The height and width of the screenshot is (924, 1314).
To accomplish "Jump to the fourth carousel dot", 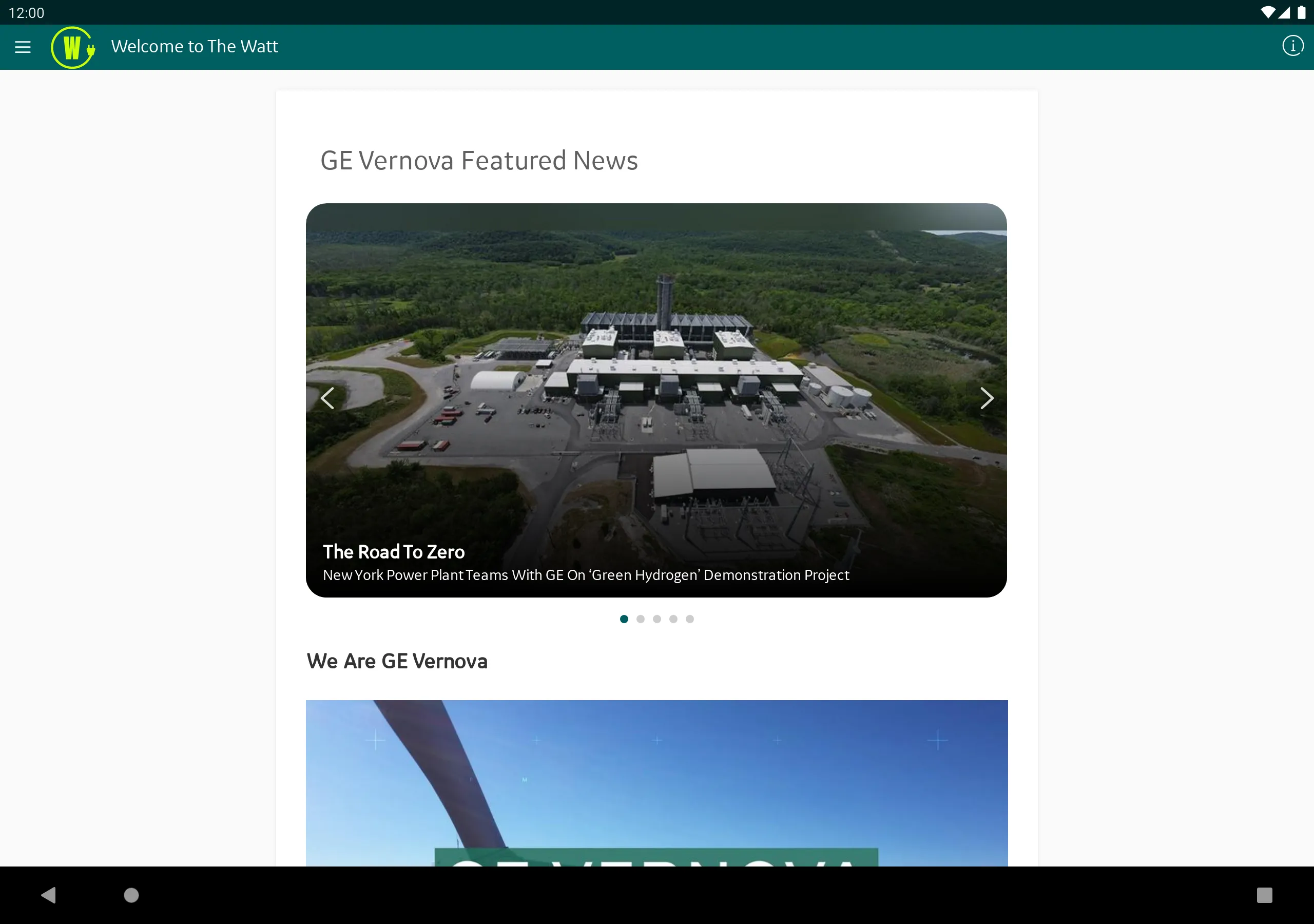I will tap(673, 619).
